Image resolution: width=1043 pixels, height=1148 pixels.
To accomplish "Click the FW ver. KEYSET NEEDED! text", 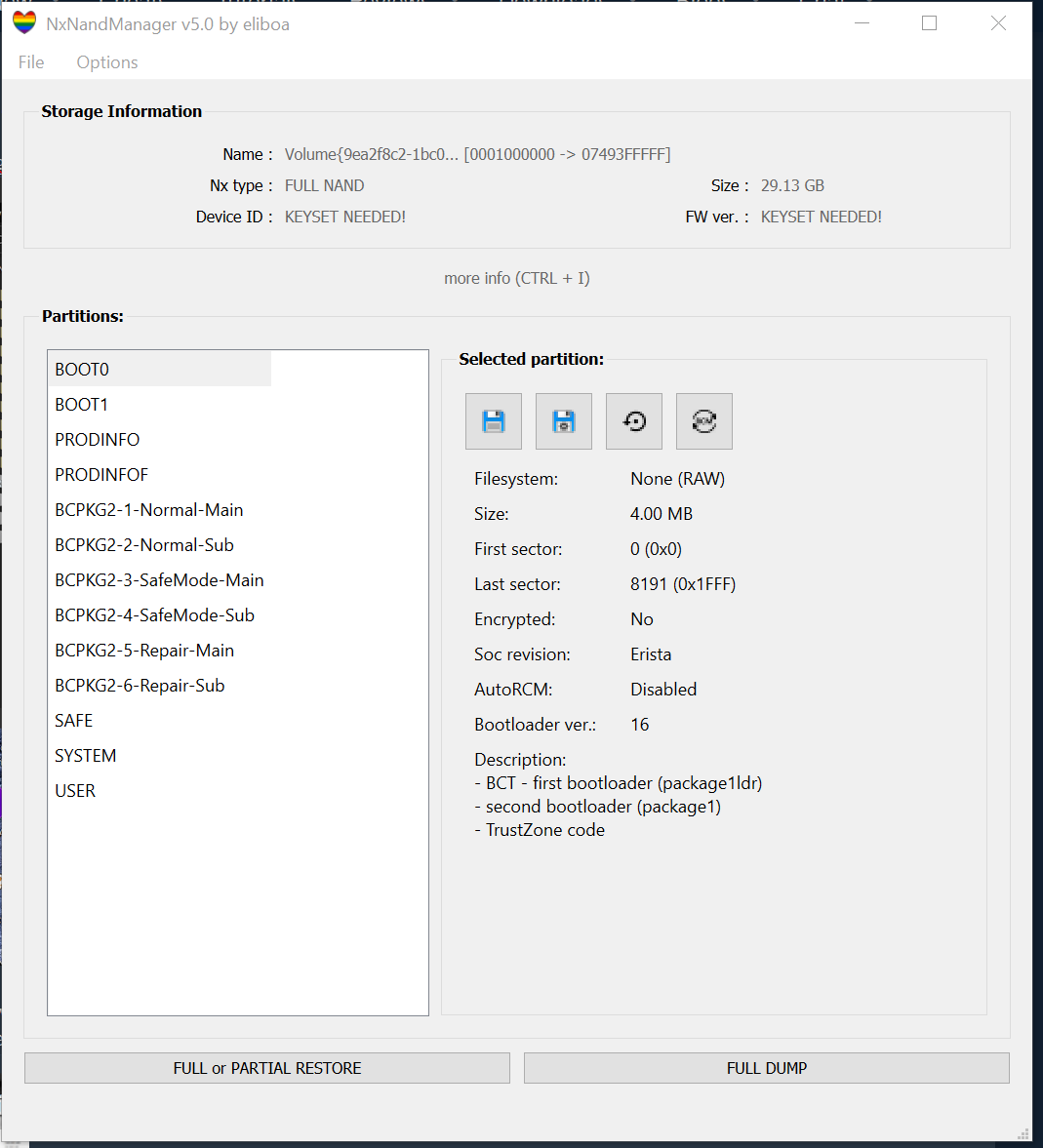I will (x=822, y=218).
